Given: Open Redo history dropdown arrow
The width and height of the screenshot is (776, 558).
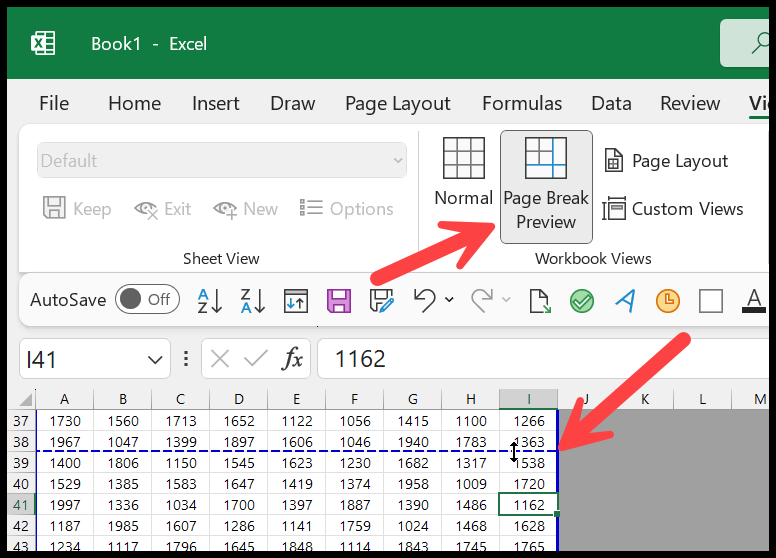Looking at the screenshot, I should point(506,299).
